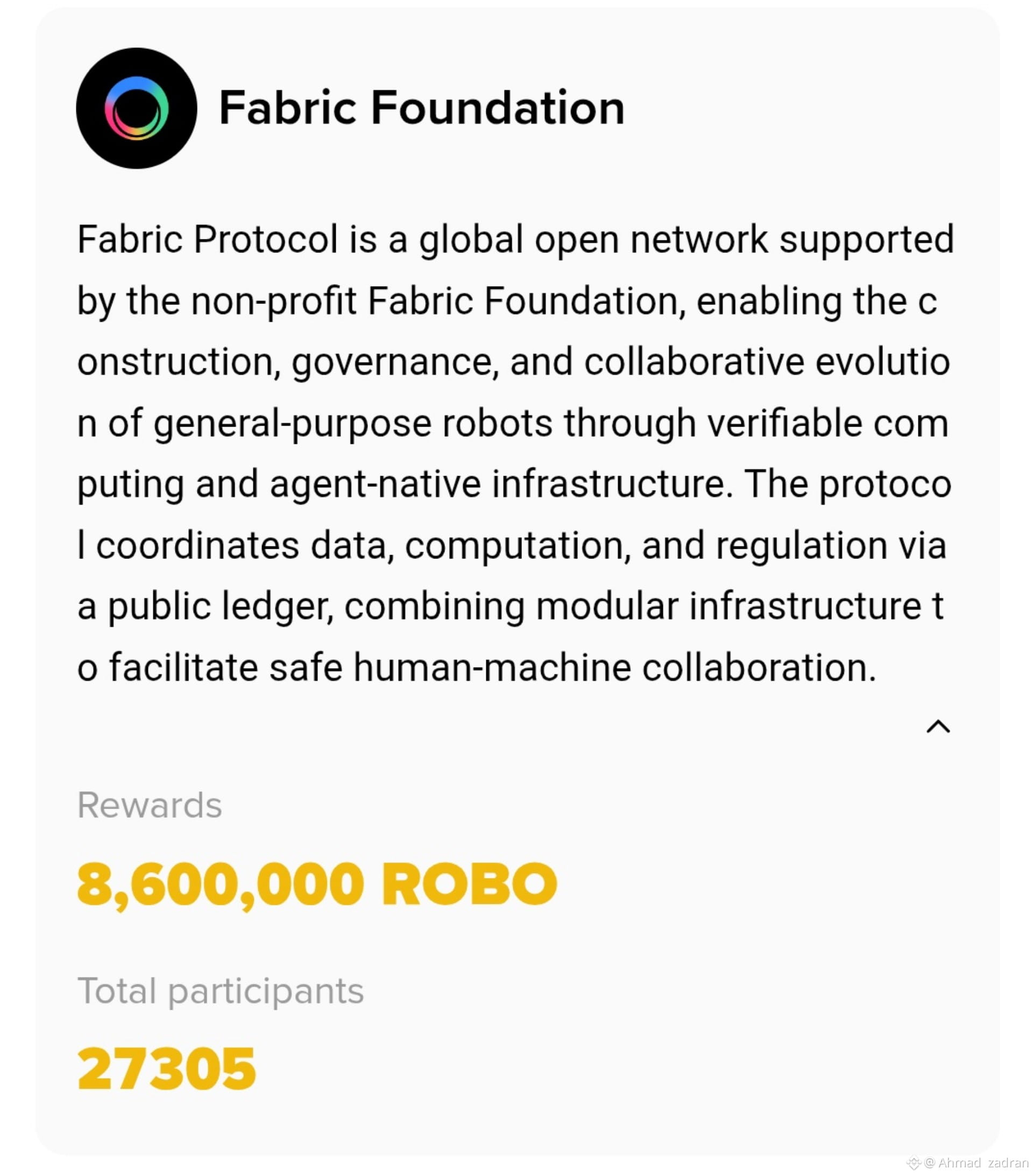Collapse the description with the up chevron
1033x1176 pixels.
(x=938, y=727)
